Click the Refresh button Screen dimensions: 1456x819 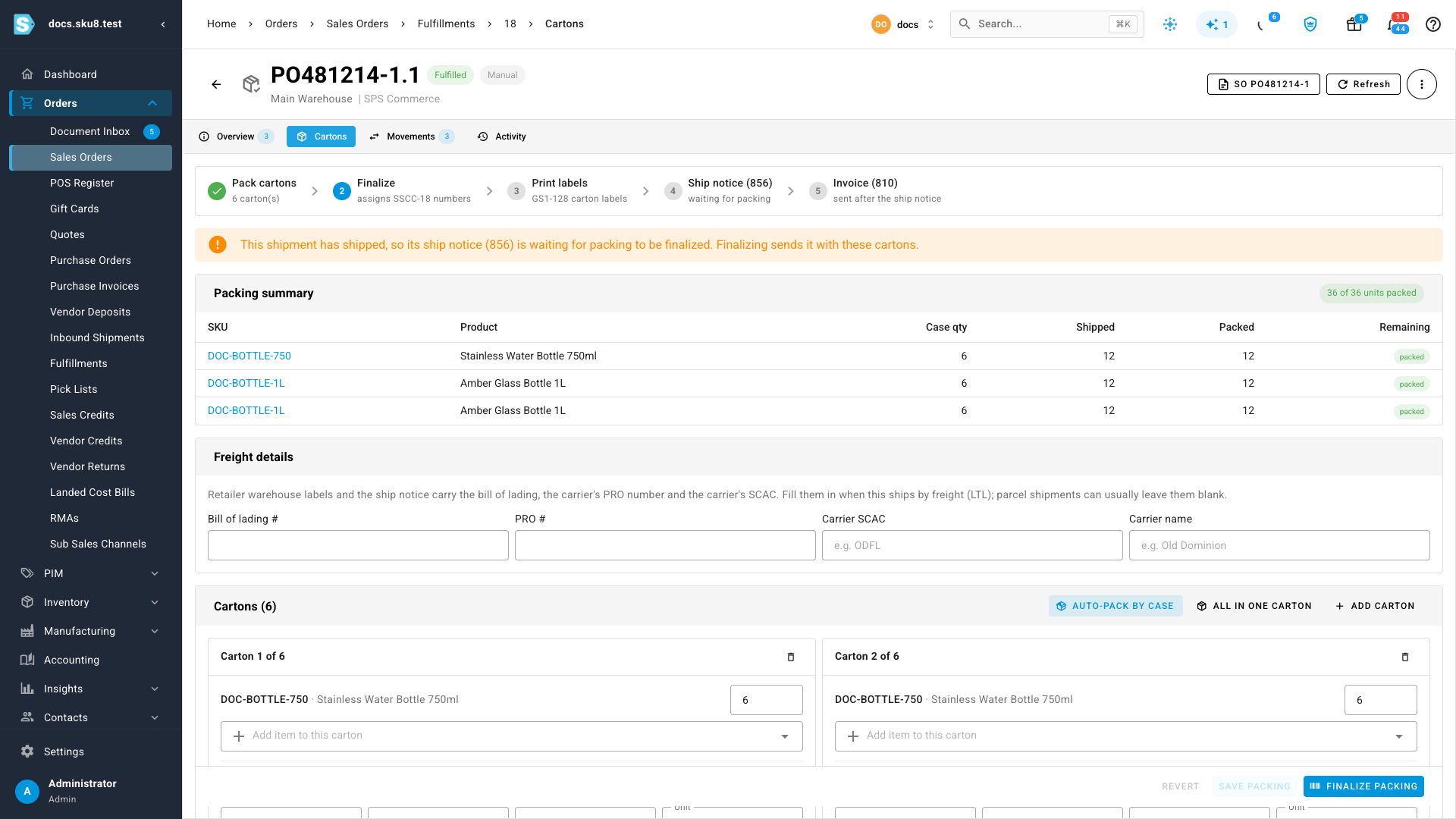point(1363,84)
